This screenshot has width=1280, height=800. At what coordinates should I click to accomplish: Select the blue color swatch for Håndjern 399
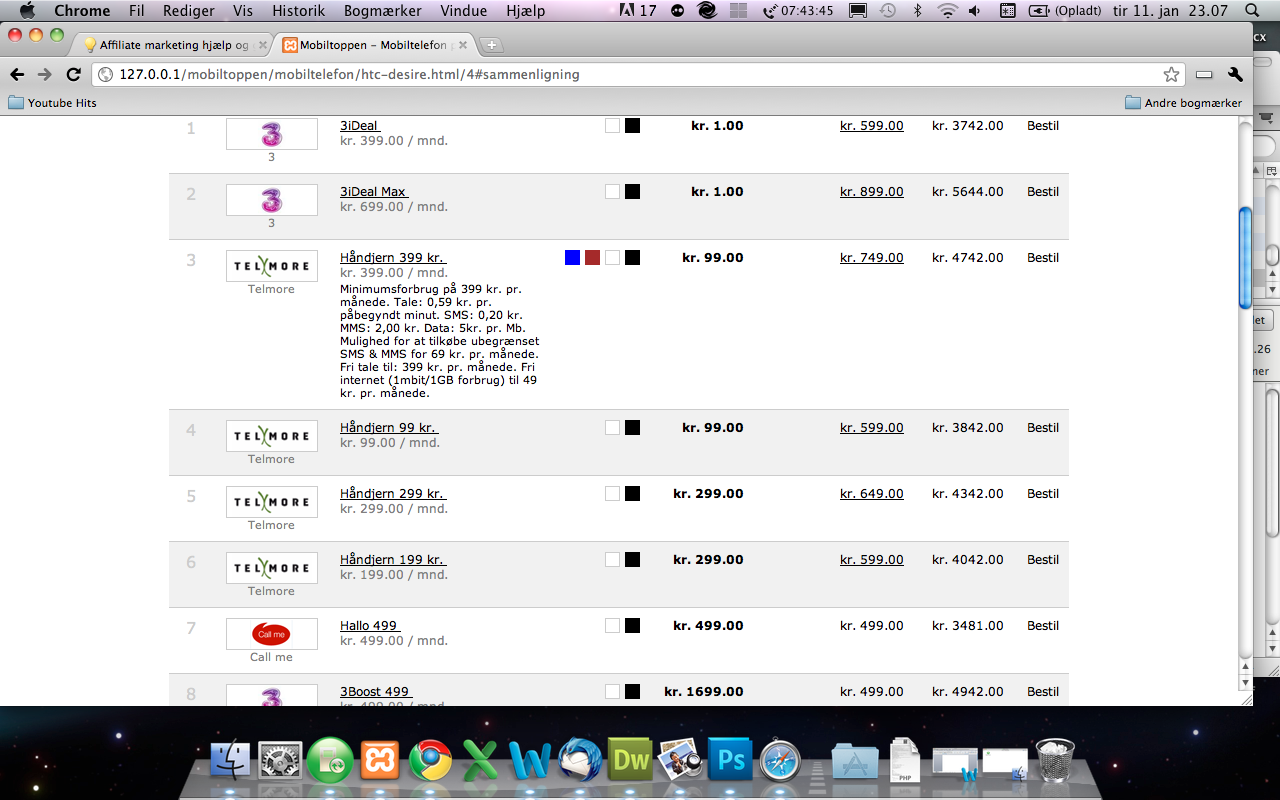pos(572,258)
